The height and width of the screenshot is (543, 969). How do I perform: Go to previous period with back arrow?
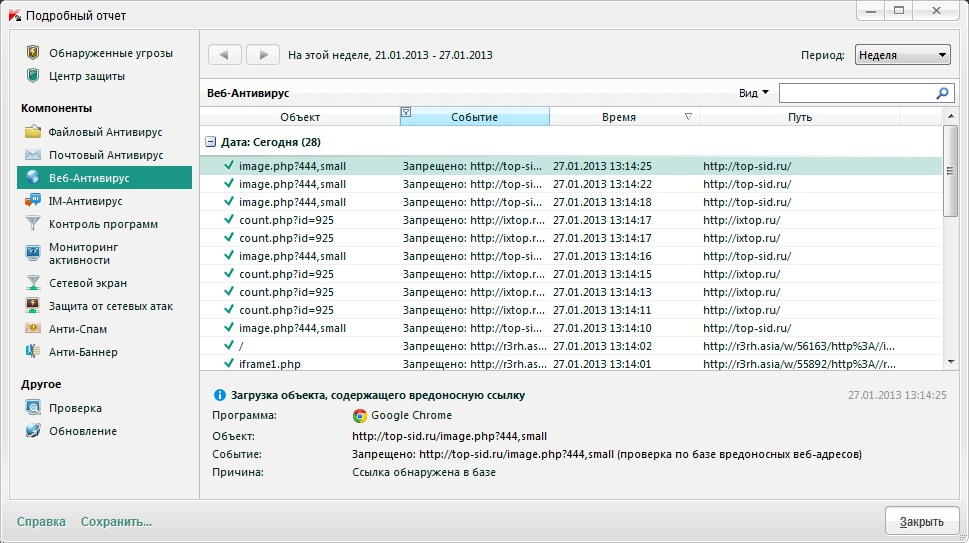[x=224, y=55]
